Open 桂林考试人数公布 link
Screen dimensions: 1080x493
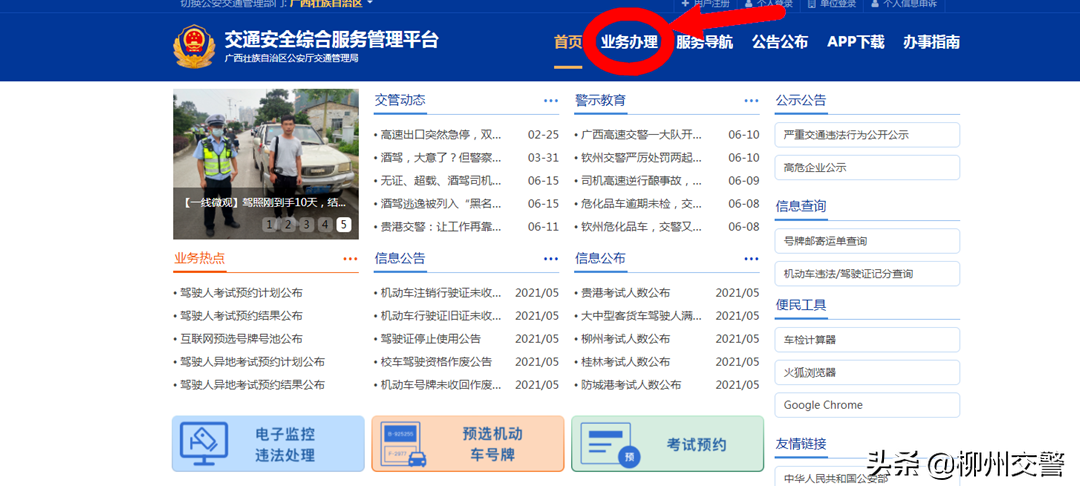[625, 362]
